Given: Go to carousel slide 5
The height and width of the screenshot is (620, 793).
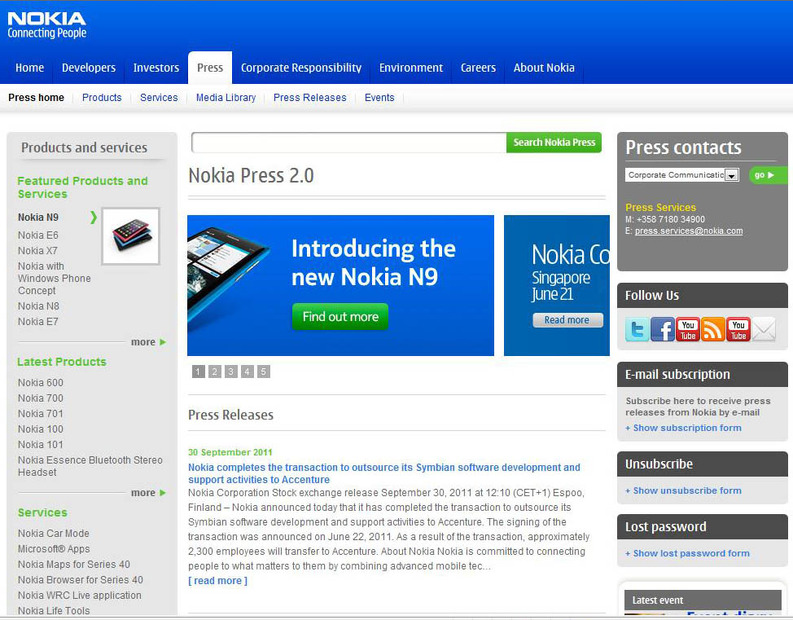Looking at the screenshot, I should point(263,372).
